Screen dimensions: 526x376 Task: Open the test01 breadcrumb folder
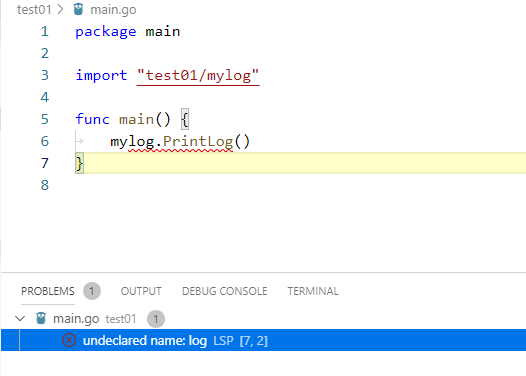34,10
